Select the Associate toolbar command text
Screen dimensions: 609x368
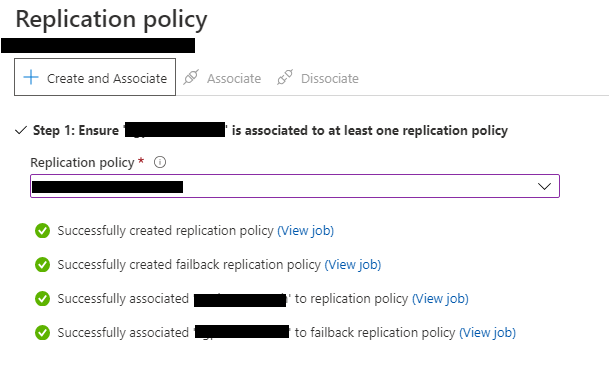[x=234, y=78]
